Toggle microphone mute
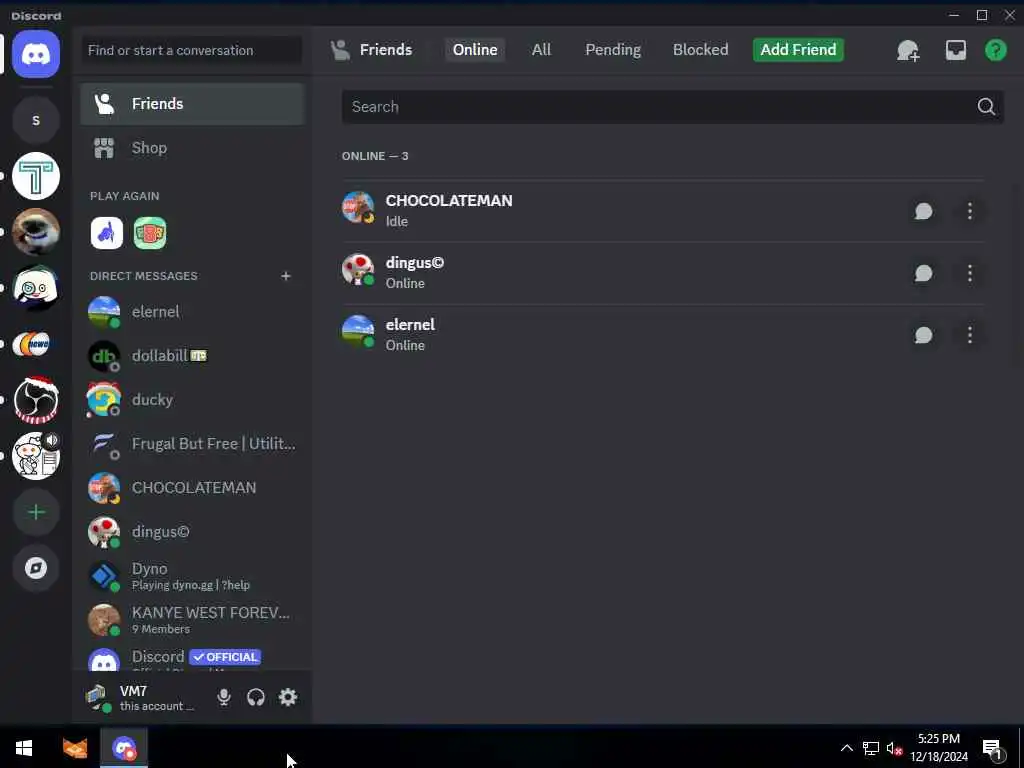The width and height of the screenshot is (1024, 768). [x=223, y=697]
